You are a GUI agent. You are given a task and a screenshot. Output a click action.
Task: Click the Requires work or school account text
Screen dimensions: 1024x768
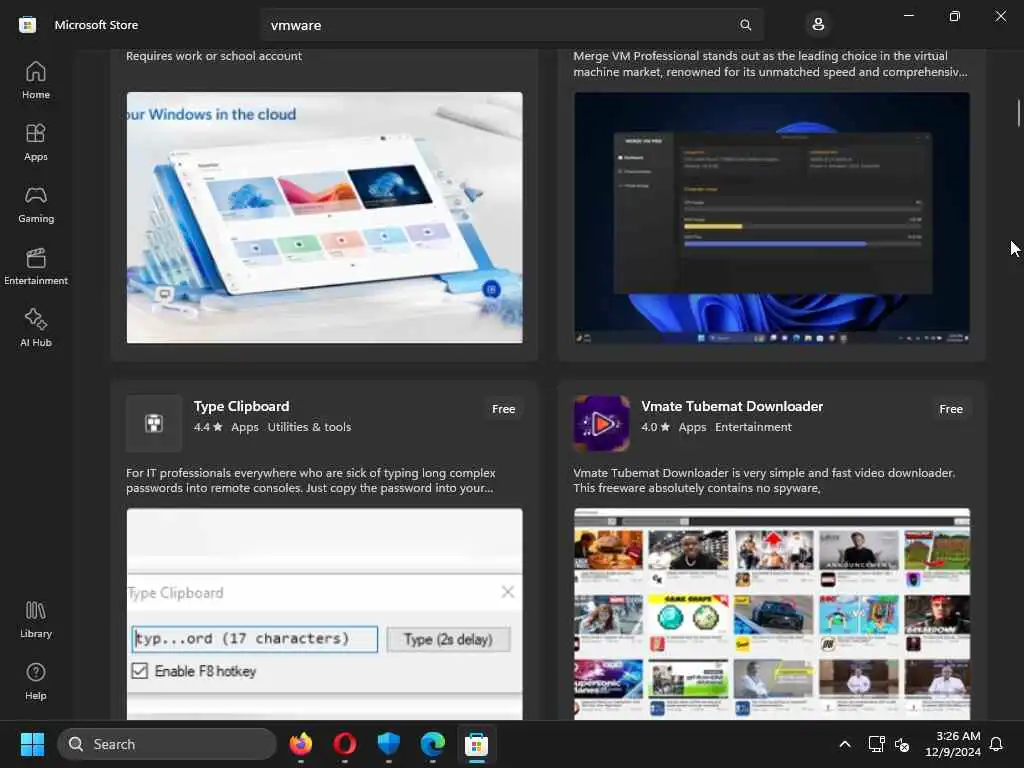(x=214, y=56)
